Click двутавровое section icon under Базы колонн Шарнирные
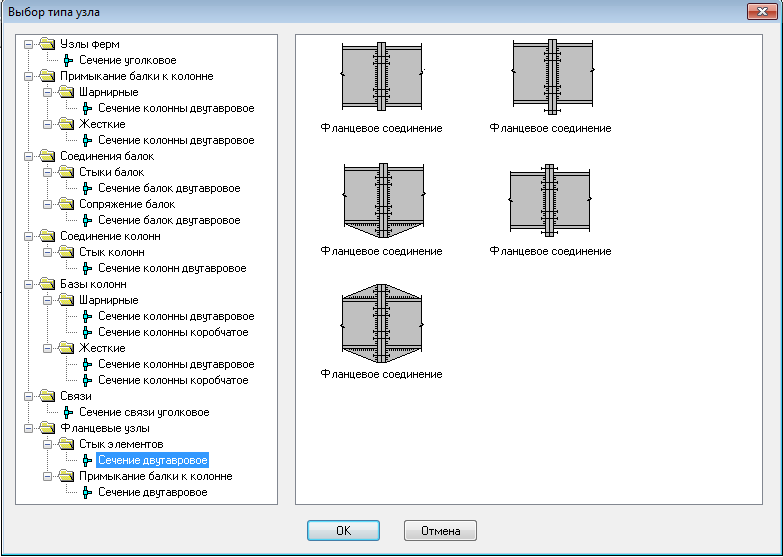 point(87,316)
